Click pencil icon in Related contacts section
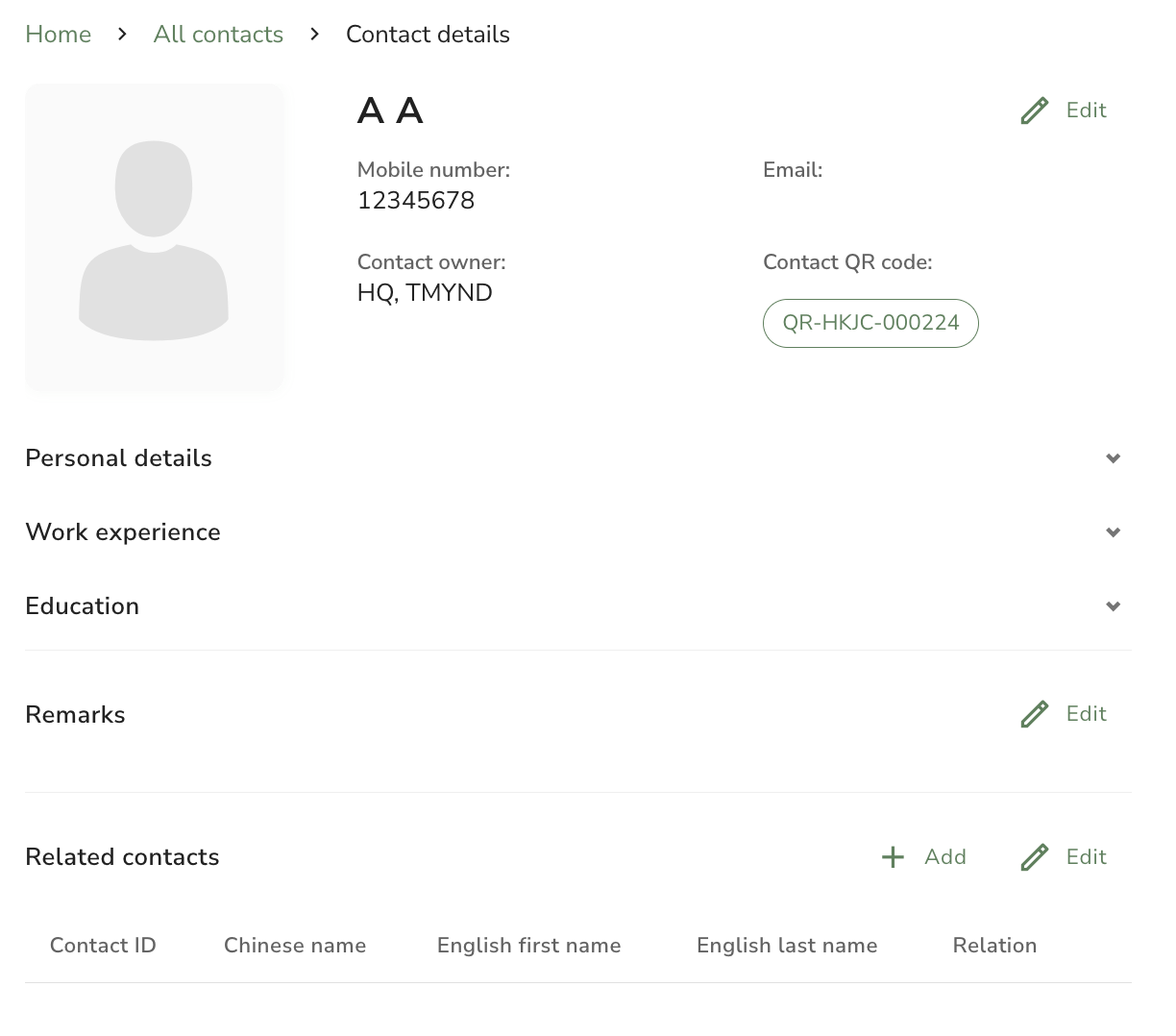The image size is (1176, 1036). click(1035, 857)
